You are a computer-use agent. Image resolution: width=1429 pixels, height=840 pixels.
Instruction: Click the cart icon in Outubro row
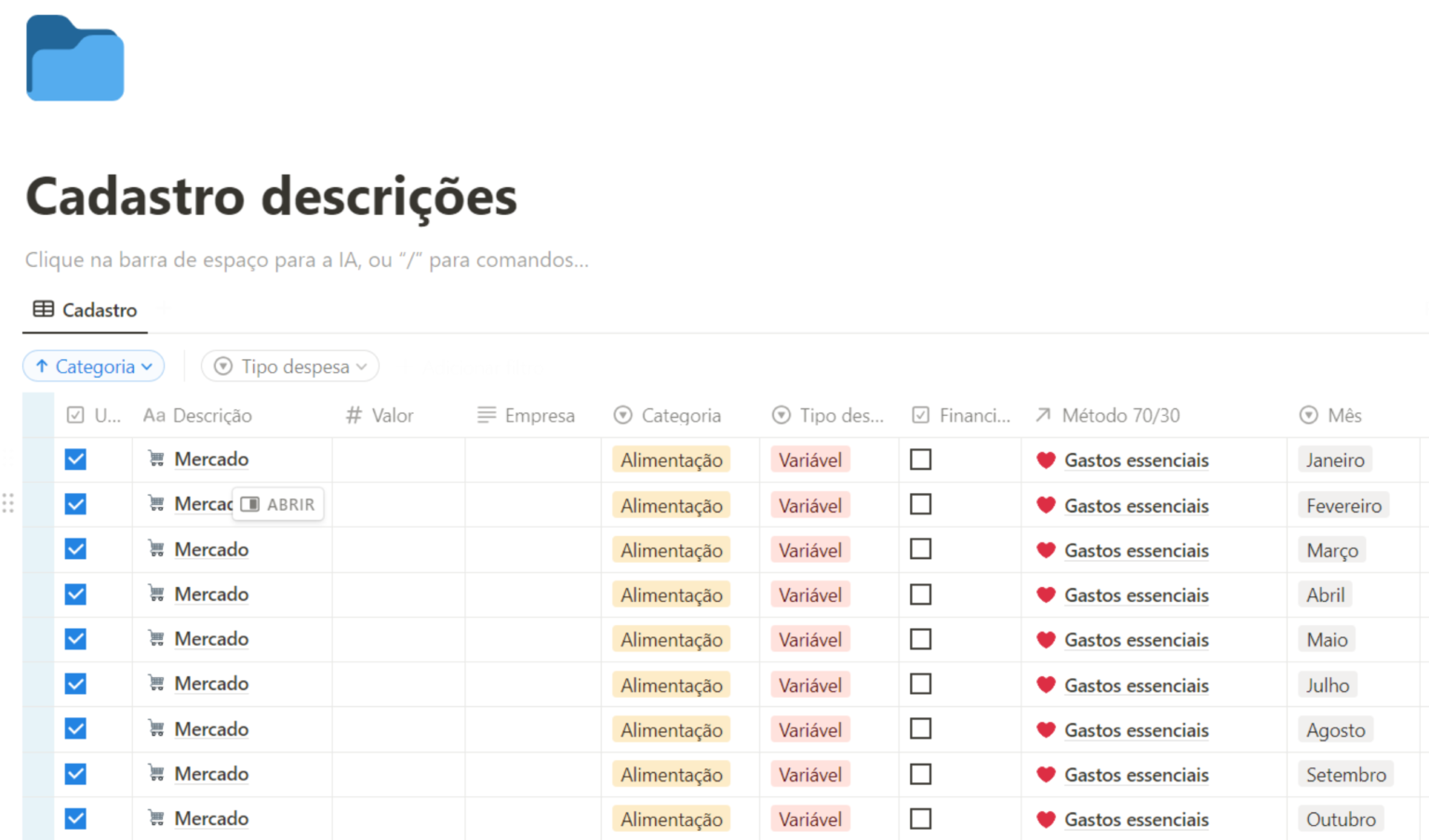(156, 818)
